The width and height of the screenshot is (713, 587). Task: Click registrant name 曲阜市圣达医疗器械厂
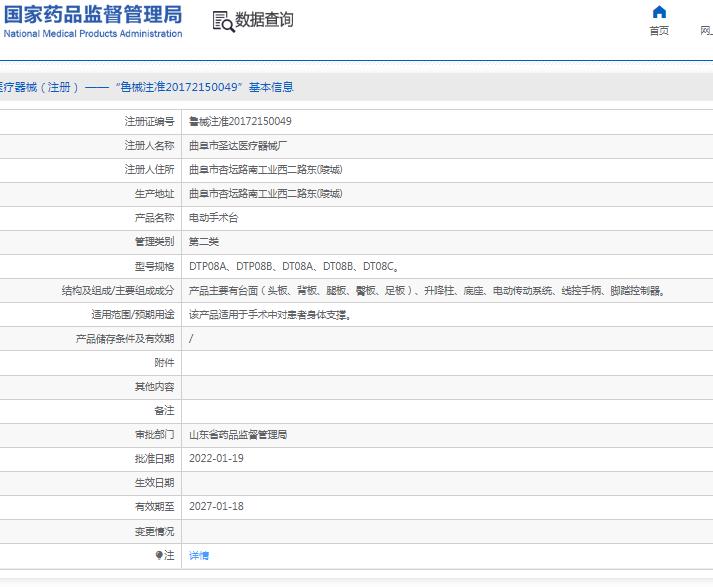[238, 145]
